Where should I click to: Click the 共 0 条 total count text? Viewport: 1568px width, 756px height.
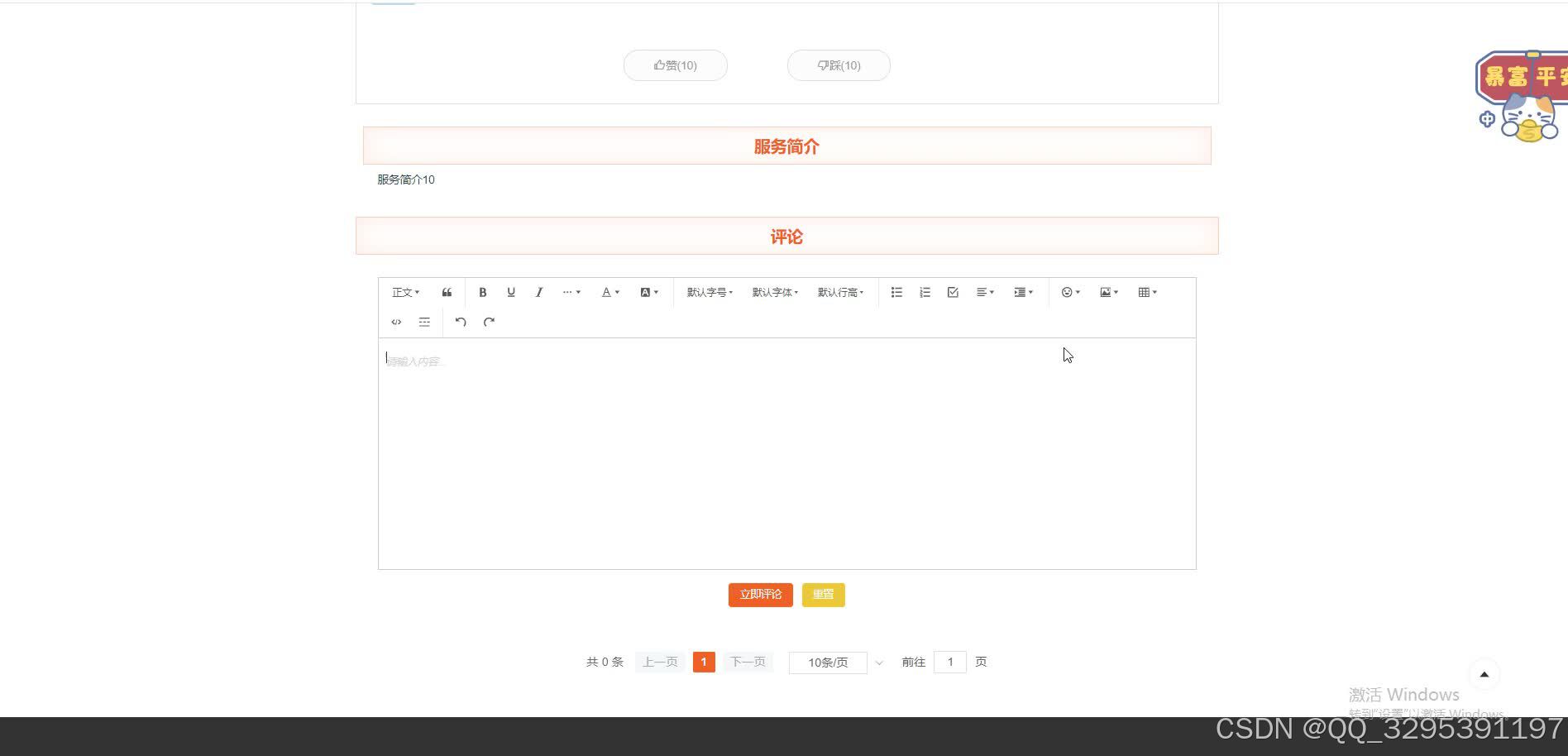[x=605, y=662]
